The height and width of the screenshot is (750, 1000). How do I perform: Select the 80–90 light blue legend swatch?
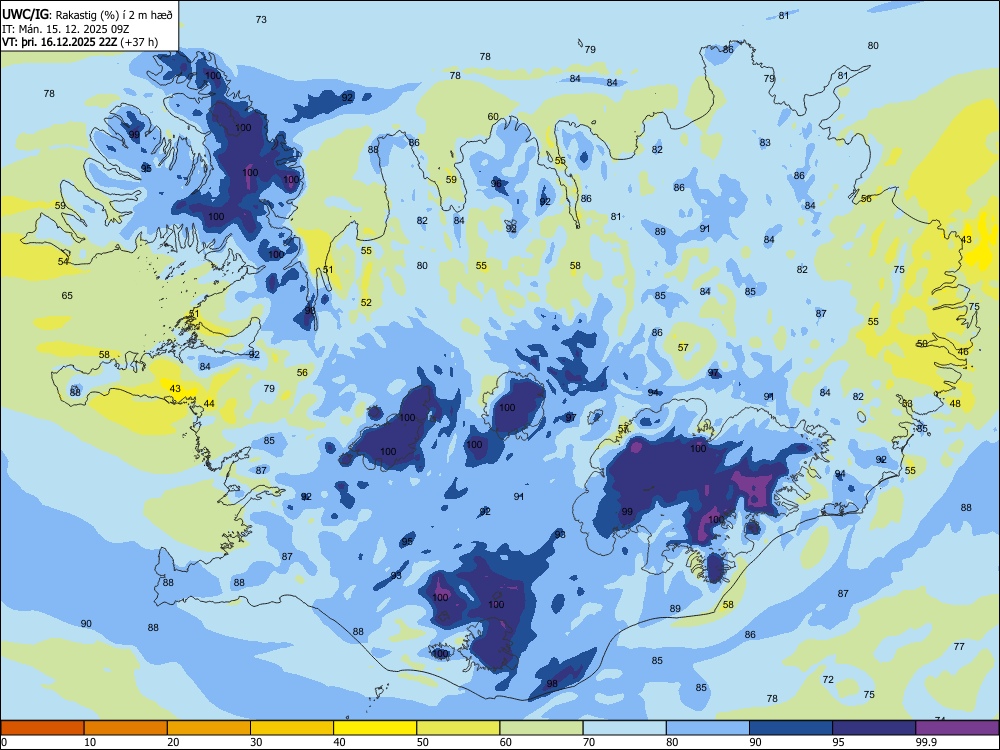pyautogui.click(x=708, y=728)
